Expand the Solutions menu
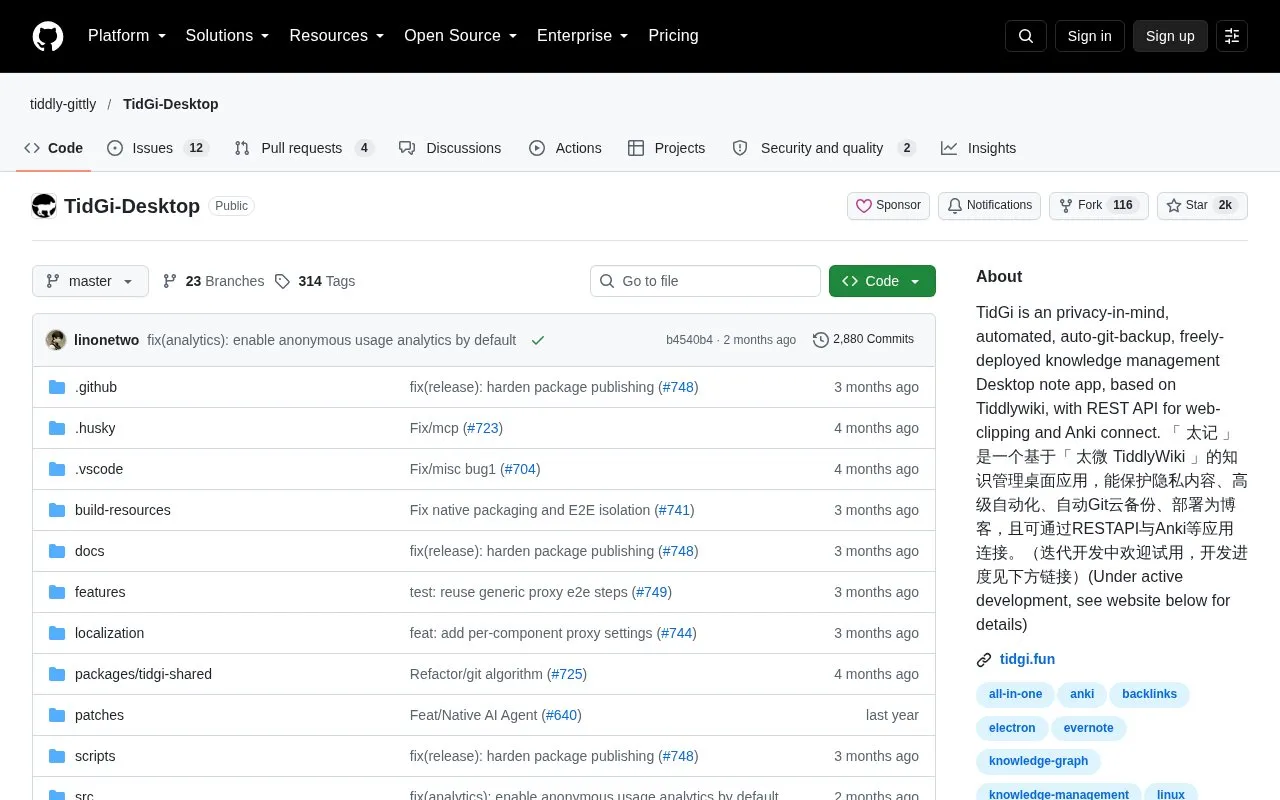This screenshot has height=800, width=1280. click(228, 36)
